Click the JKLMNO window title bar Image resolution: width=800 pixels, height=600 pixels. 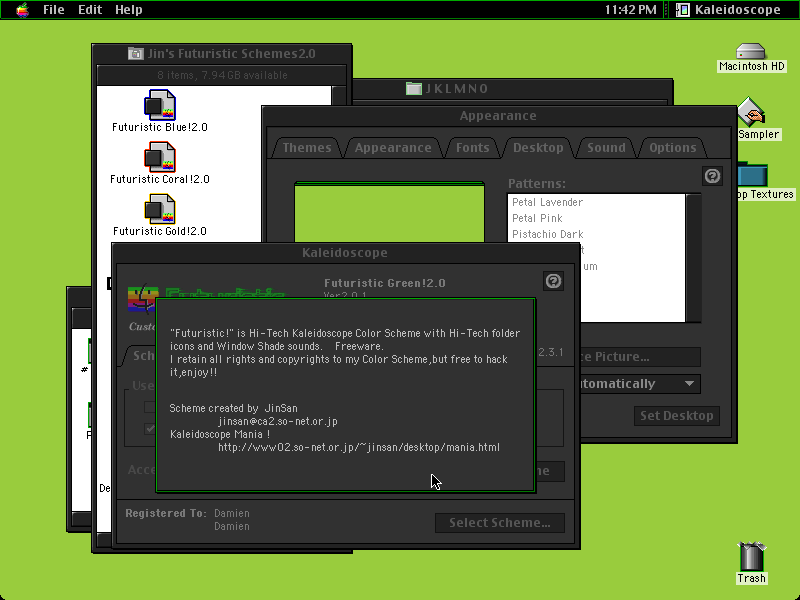point(512,89)
